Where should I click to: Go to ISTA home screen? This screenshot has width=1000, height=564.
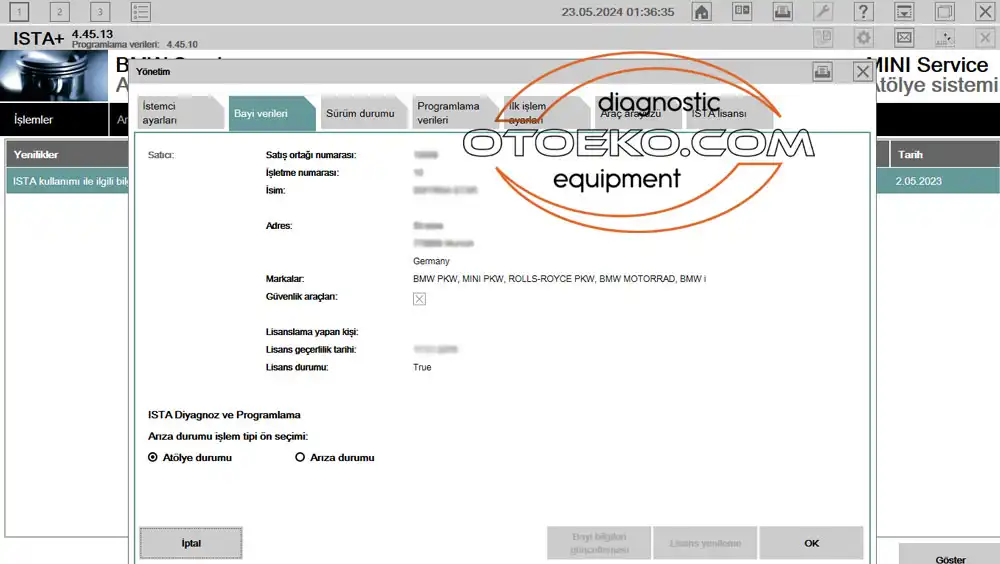coord(702,11)
